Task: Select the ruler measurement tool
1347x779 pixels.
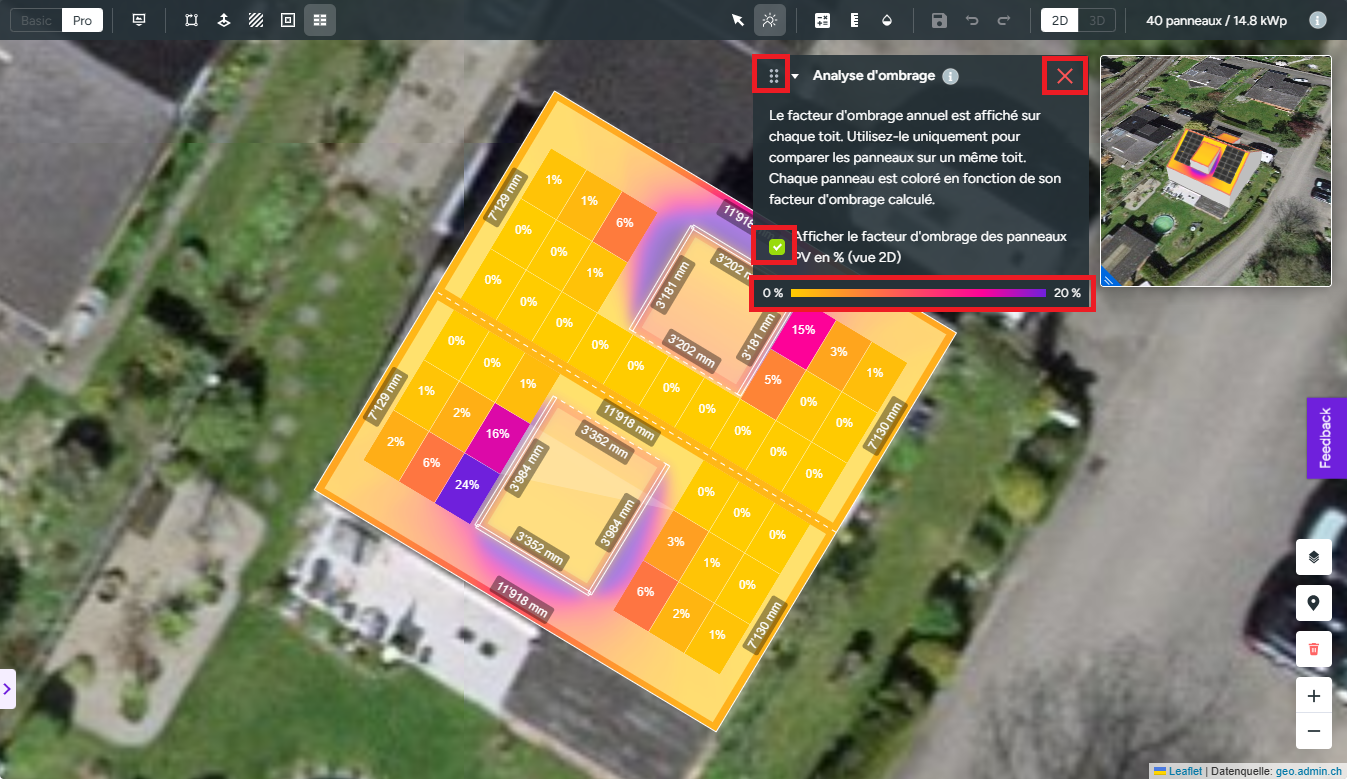Action: pyautogui.click(x=854, y=20)
